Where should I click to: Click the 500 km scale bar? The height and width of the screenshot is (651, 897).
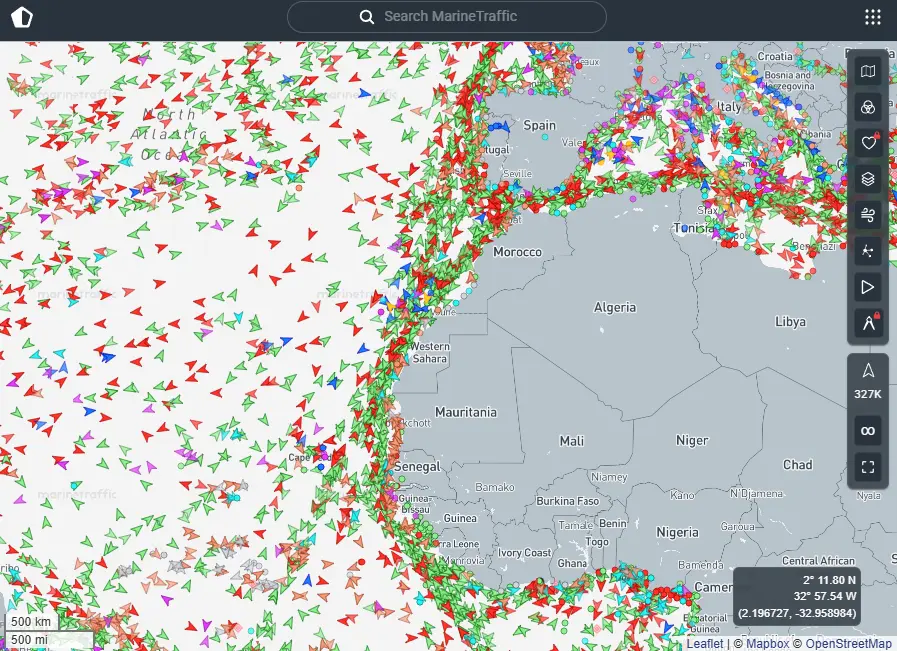click(31, 622)
